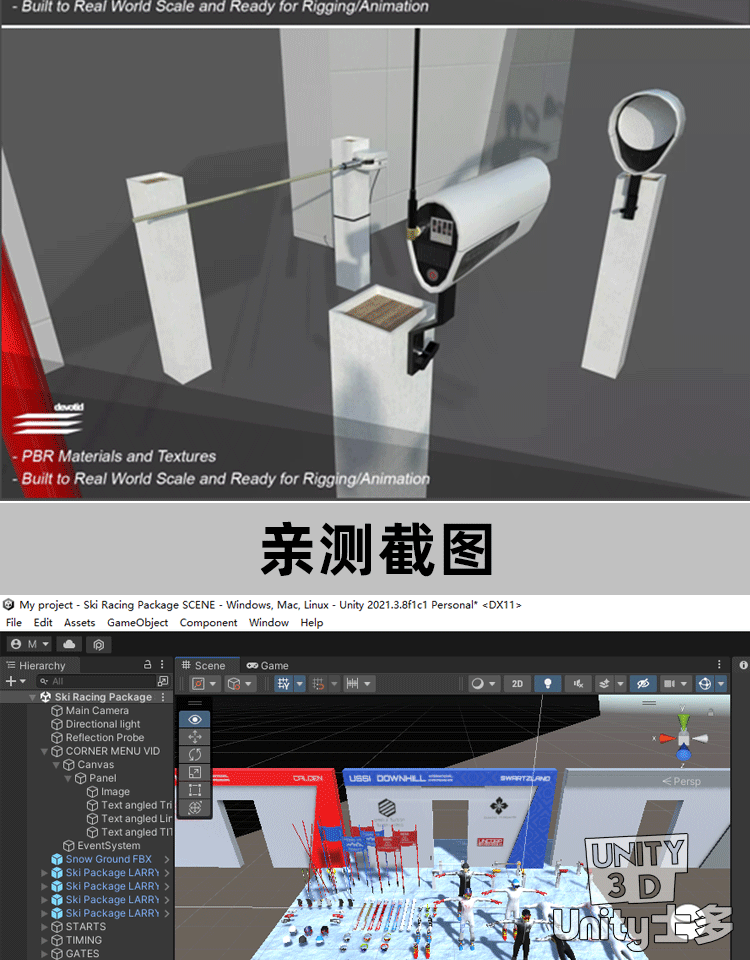Open Snow Ground FBX prefab arrow
This screenshot has width=750, height=960.
(x=167, y=859)
